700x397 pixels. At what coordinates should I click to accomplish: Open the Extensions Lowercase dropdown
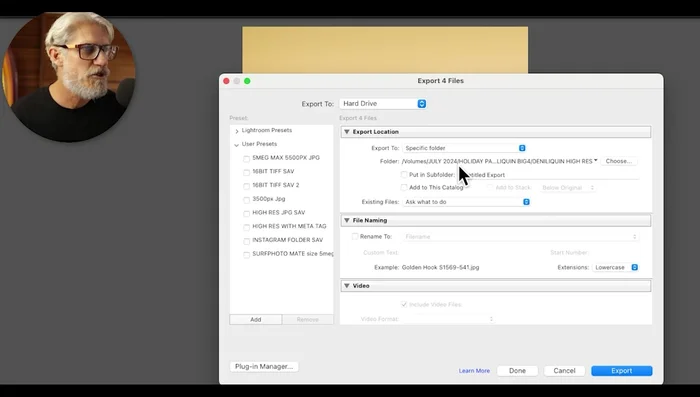(x=616, y=267)
